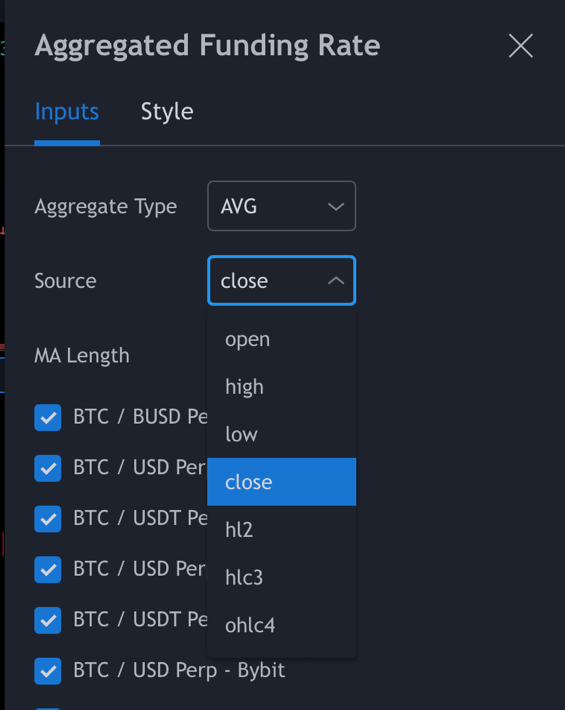Choose open from Source list

click(x=282, y=339)
